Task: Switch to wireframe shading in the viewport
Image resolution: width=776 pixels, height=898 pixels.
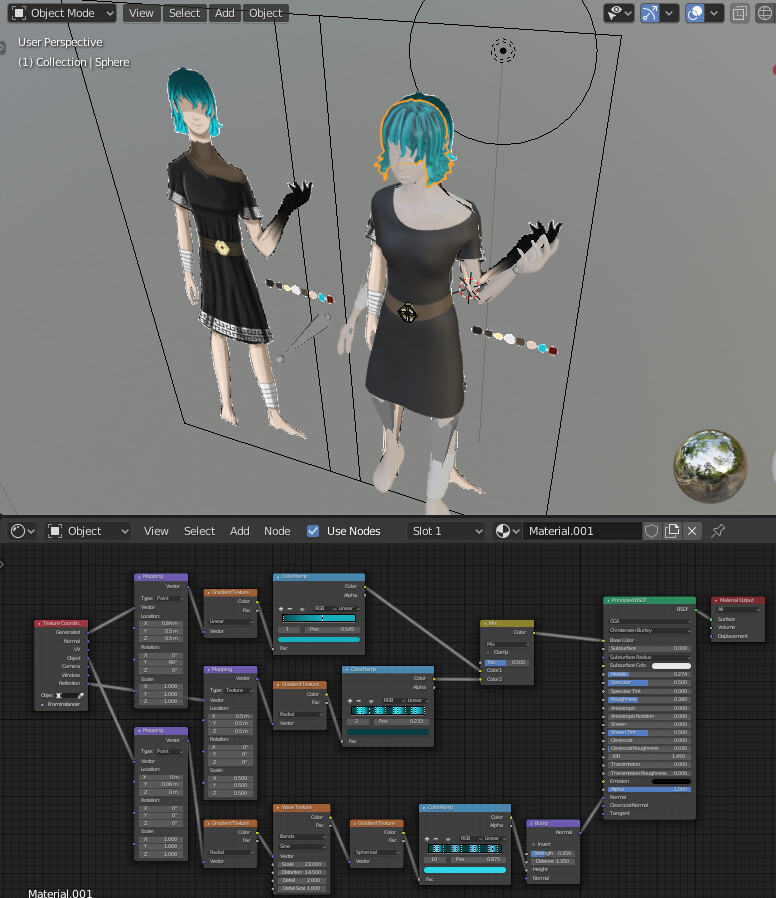Action: pyautogui.click(x=765, y=13)
